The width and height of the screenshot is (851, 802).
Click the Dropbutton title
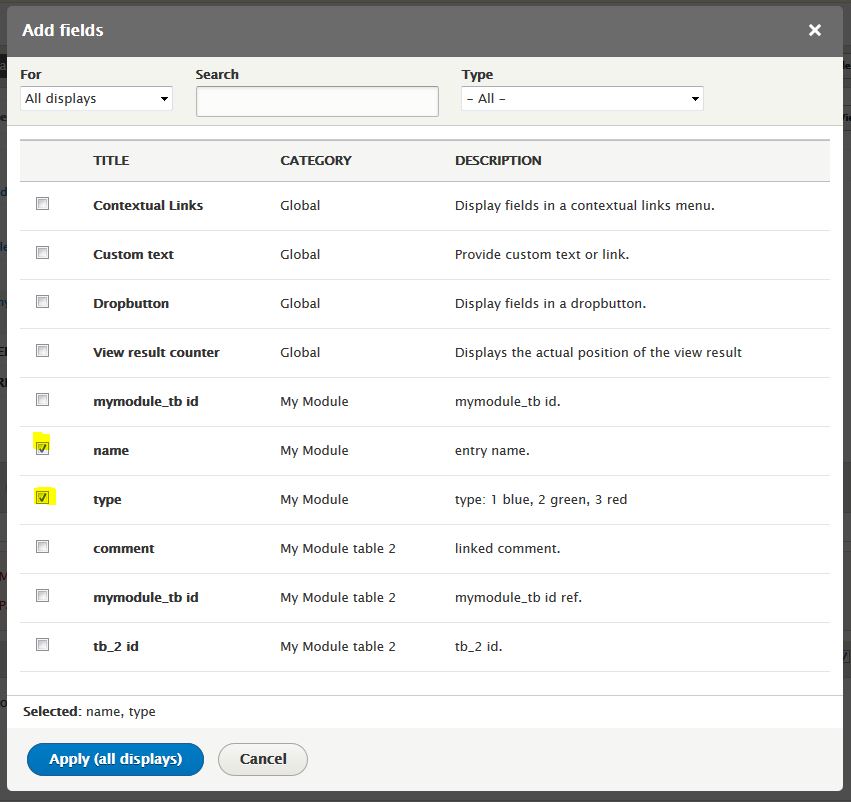(x=131, y=303)
